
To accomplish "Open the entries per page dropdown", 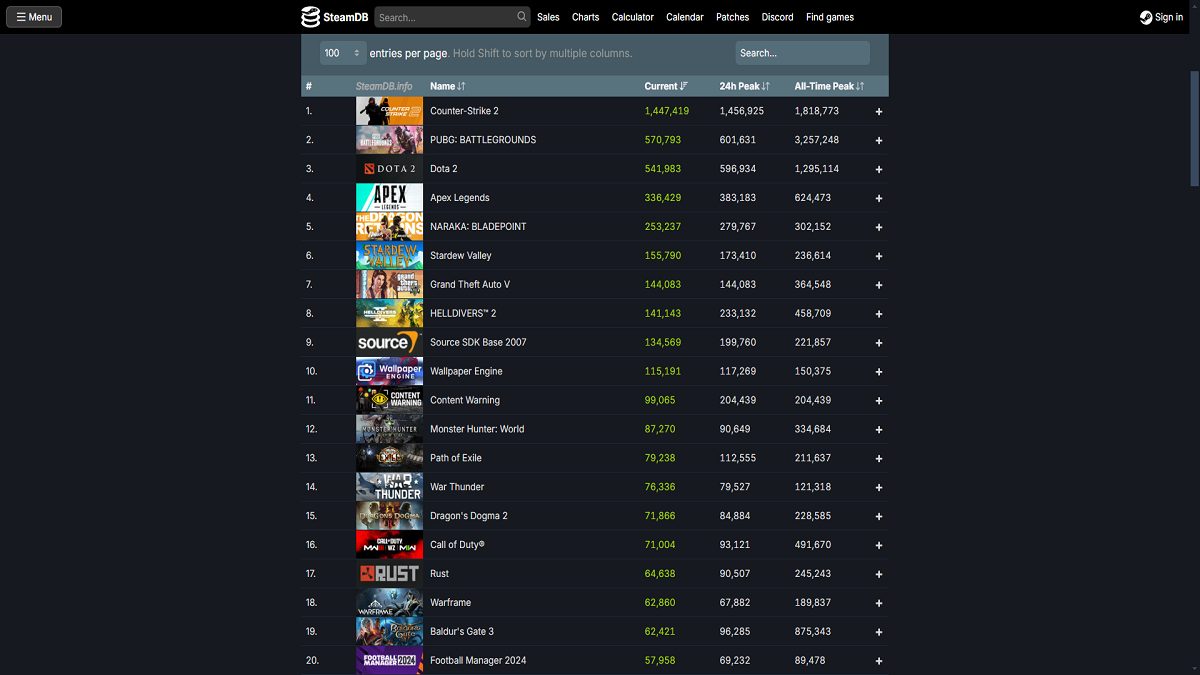I will (341, 53).
